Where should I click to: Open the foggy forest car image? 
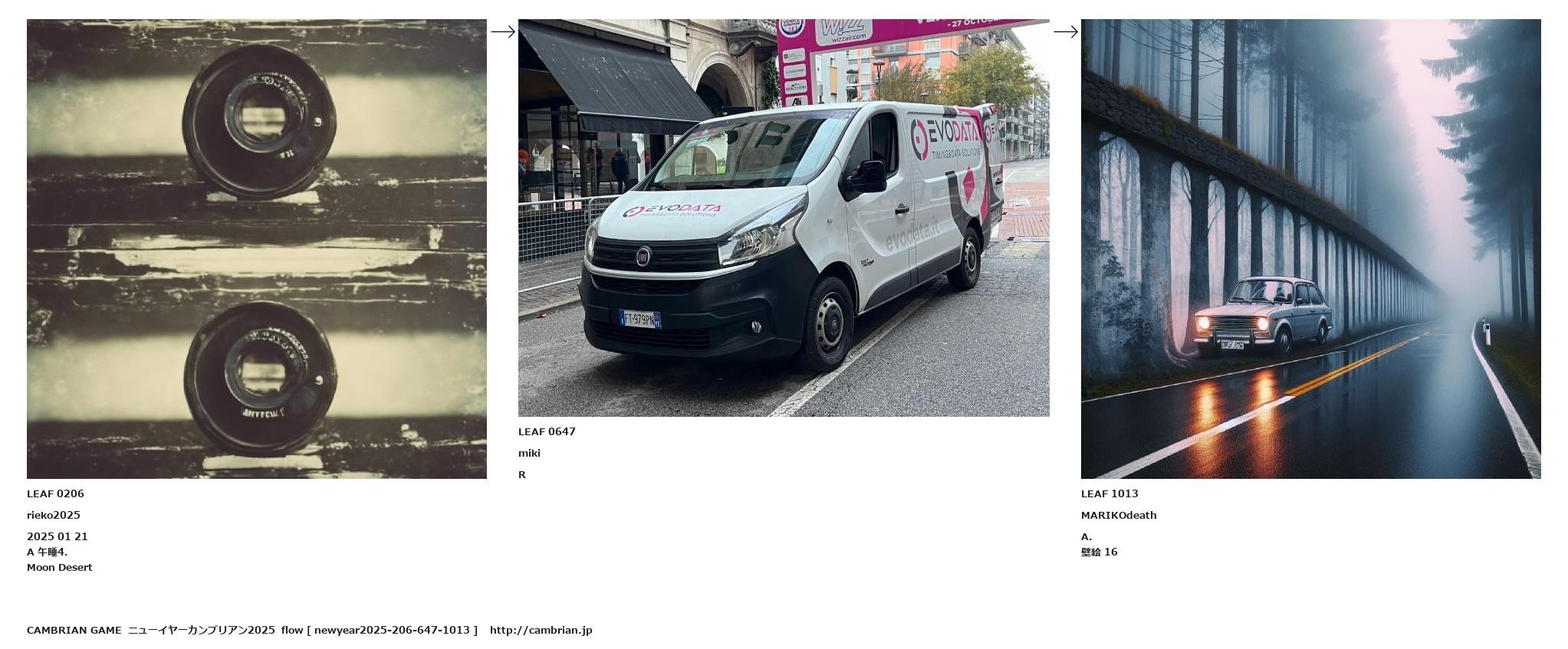[x=1311, y=249]
